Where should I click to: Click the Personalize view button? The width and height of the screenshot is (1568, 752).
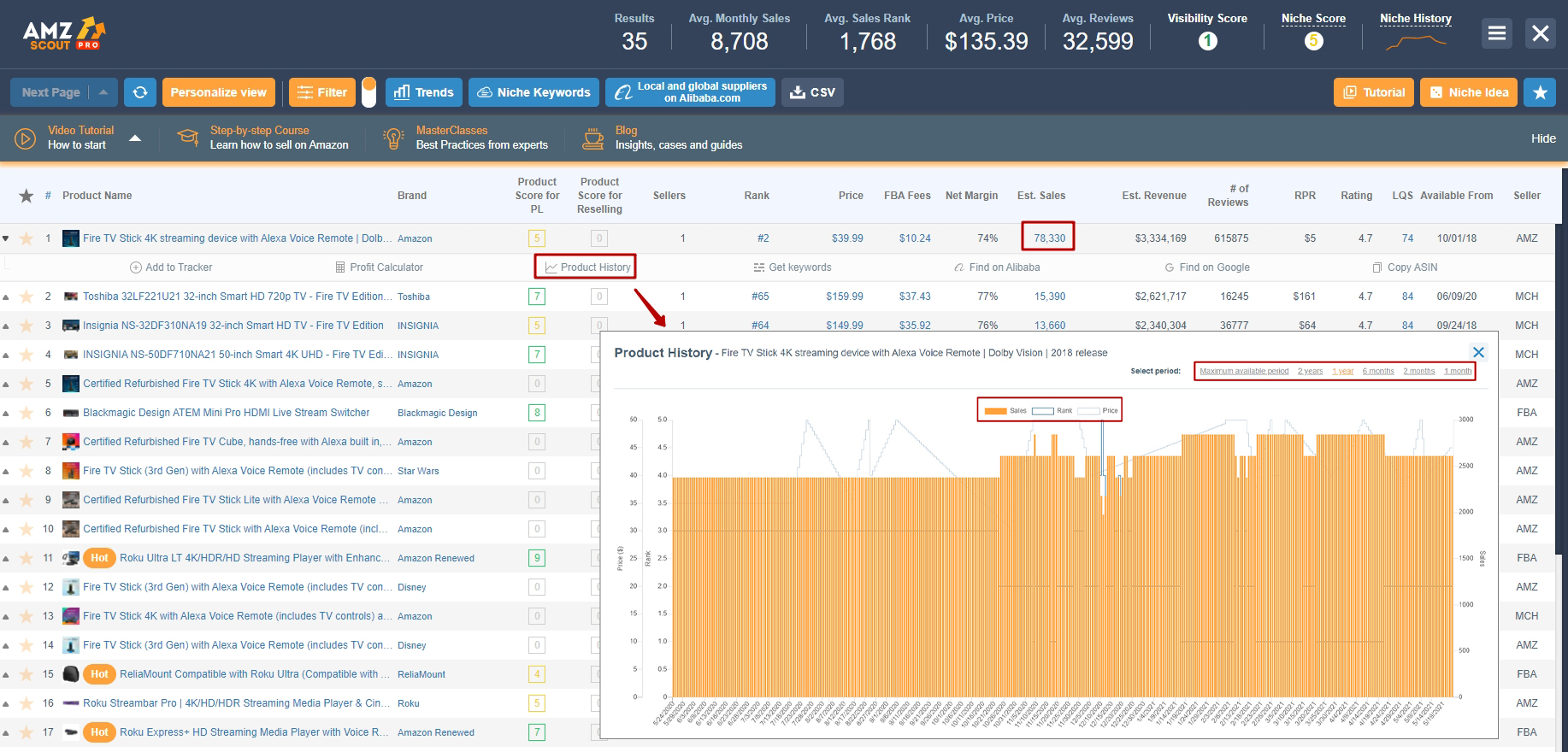point(219,92)
